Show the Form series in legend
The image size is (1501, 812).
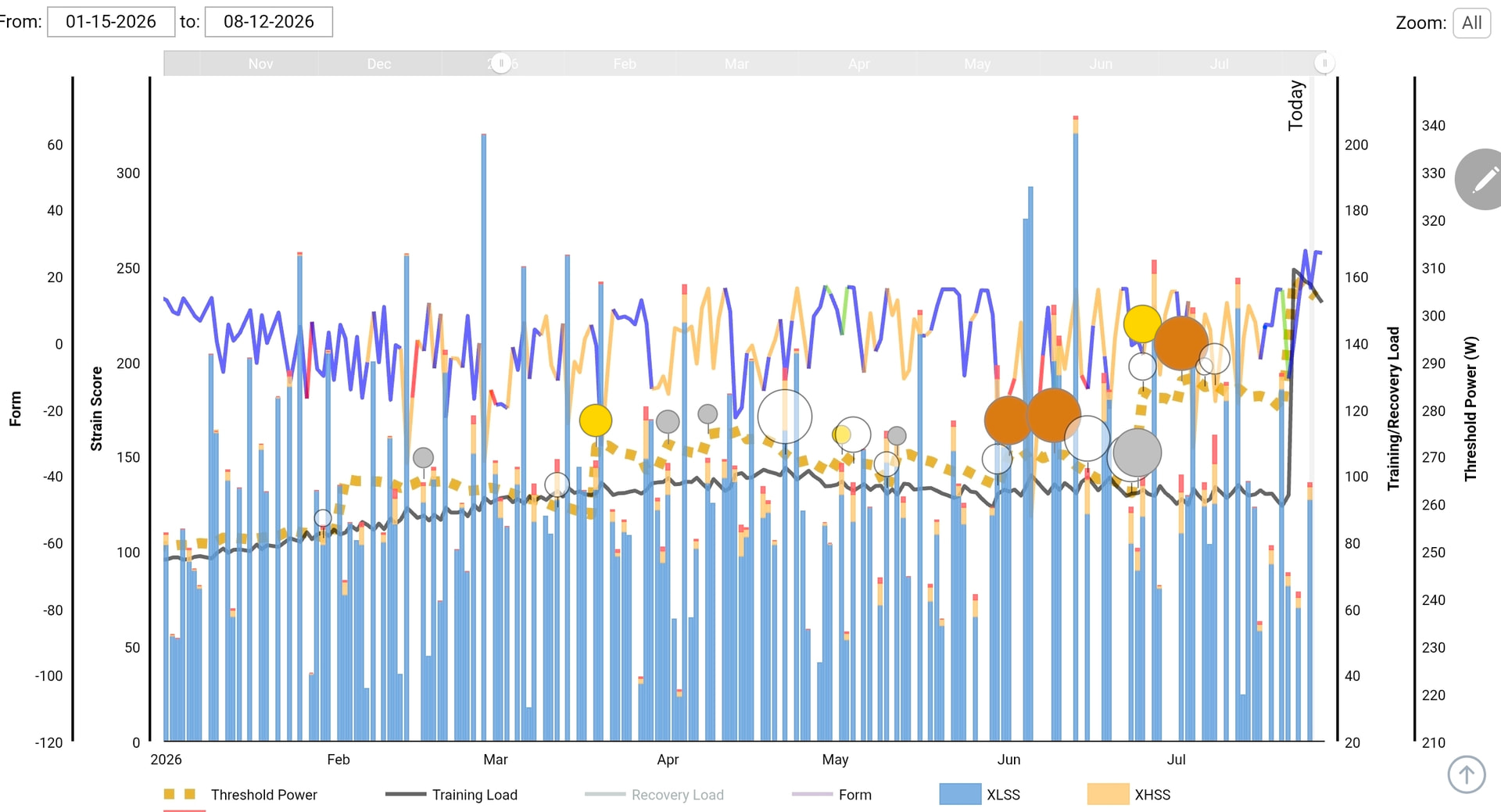pos(832,795)
